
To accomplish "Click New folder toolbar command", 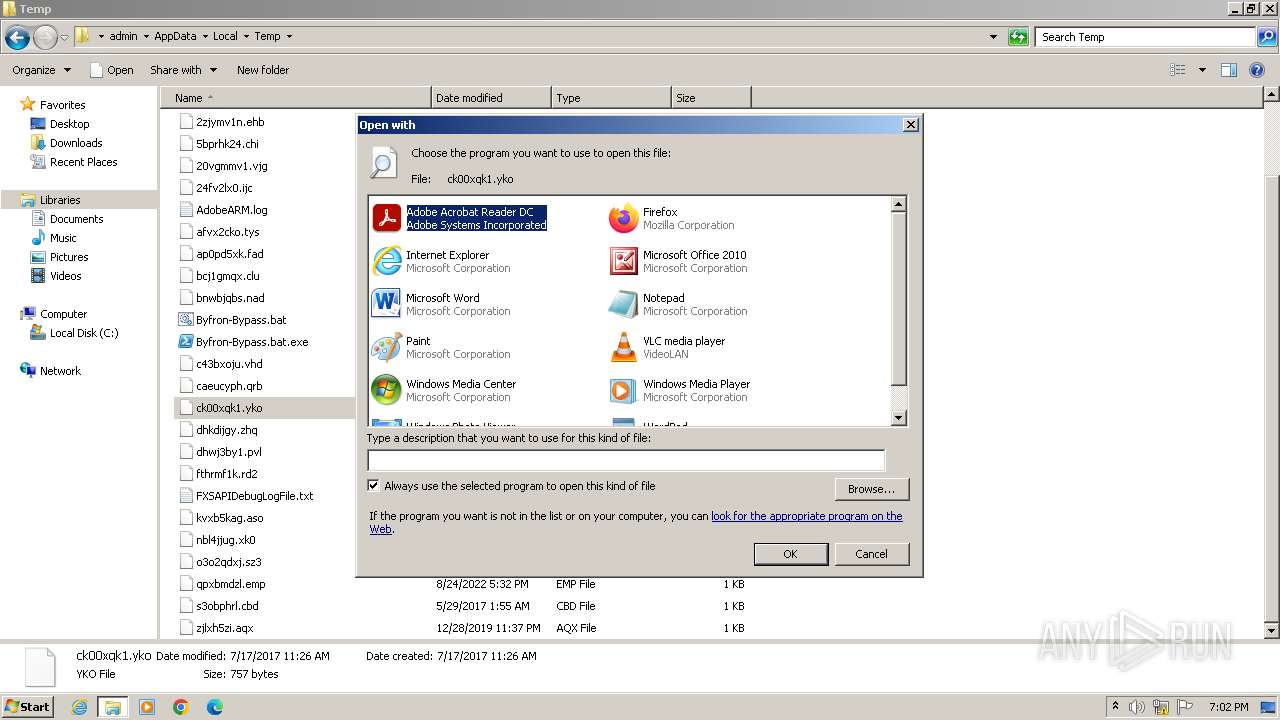I will pyautogui.click(x=263, y=70).
